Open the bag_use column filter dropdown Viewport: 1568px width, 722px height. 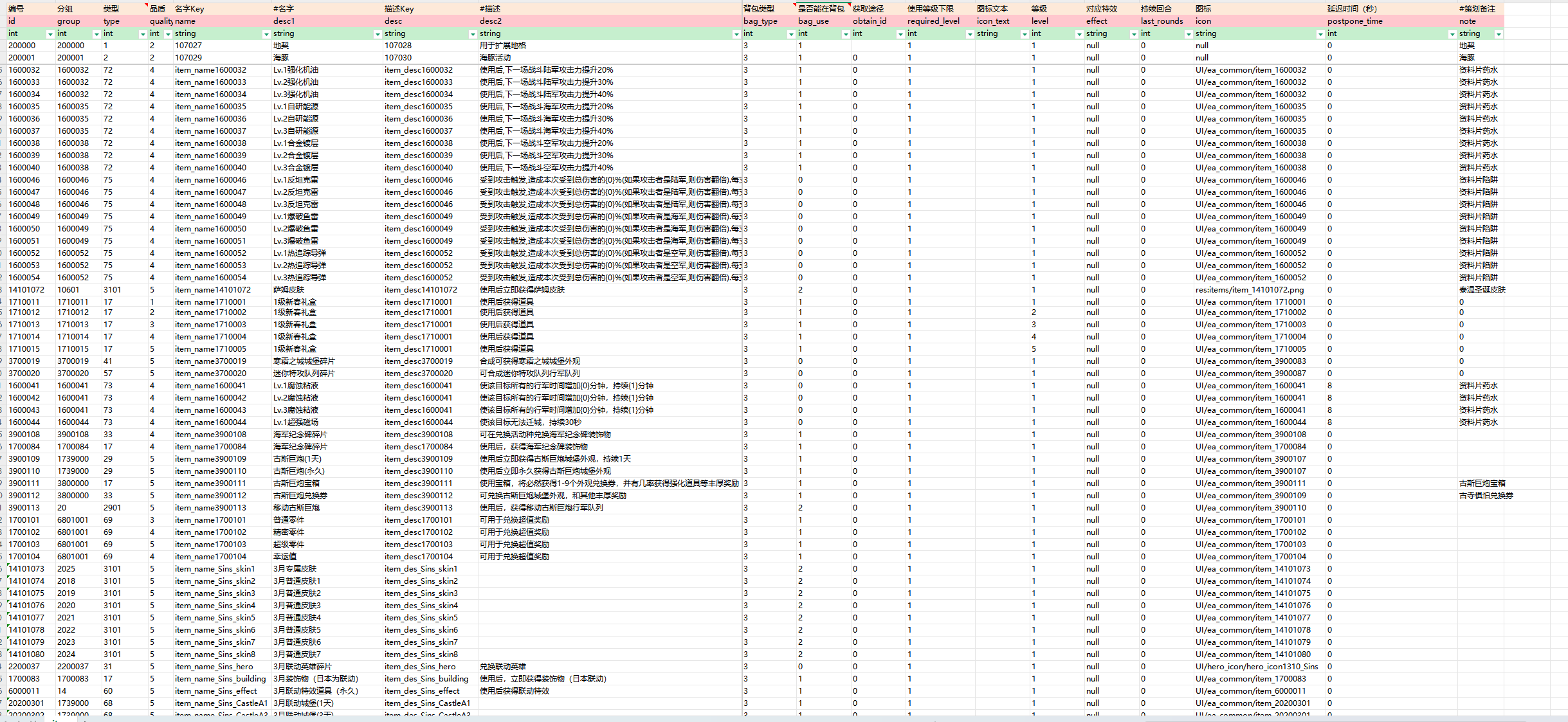[x=846, y=34]
